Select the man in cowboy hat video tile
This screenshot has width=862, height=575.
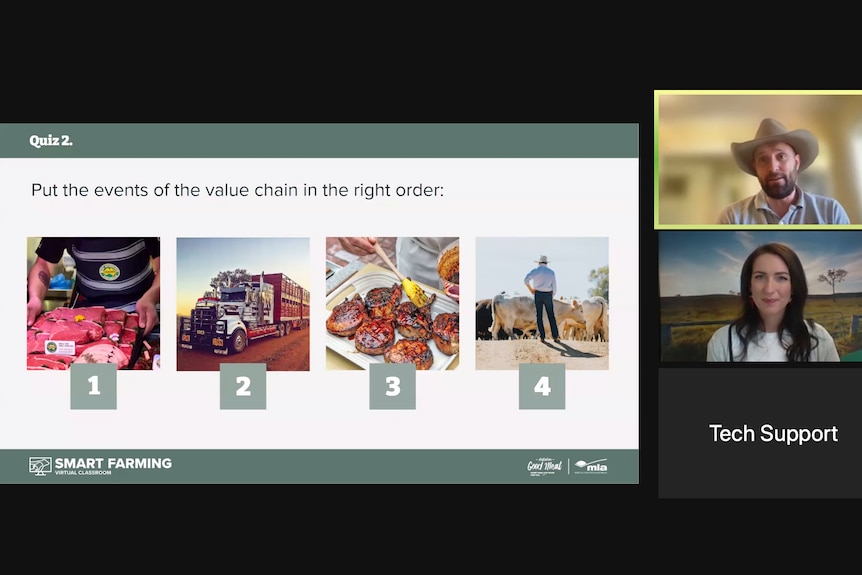pos(759,159)
